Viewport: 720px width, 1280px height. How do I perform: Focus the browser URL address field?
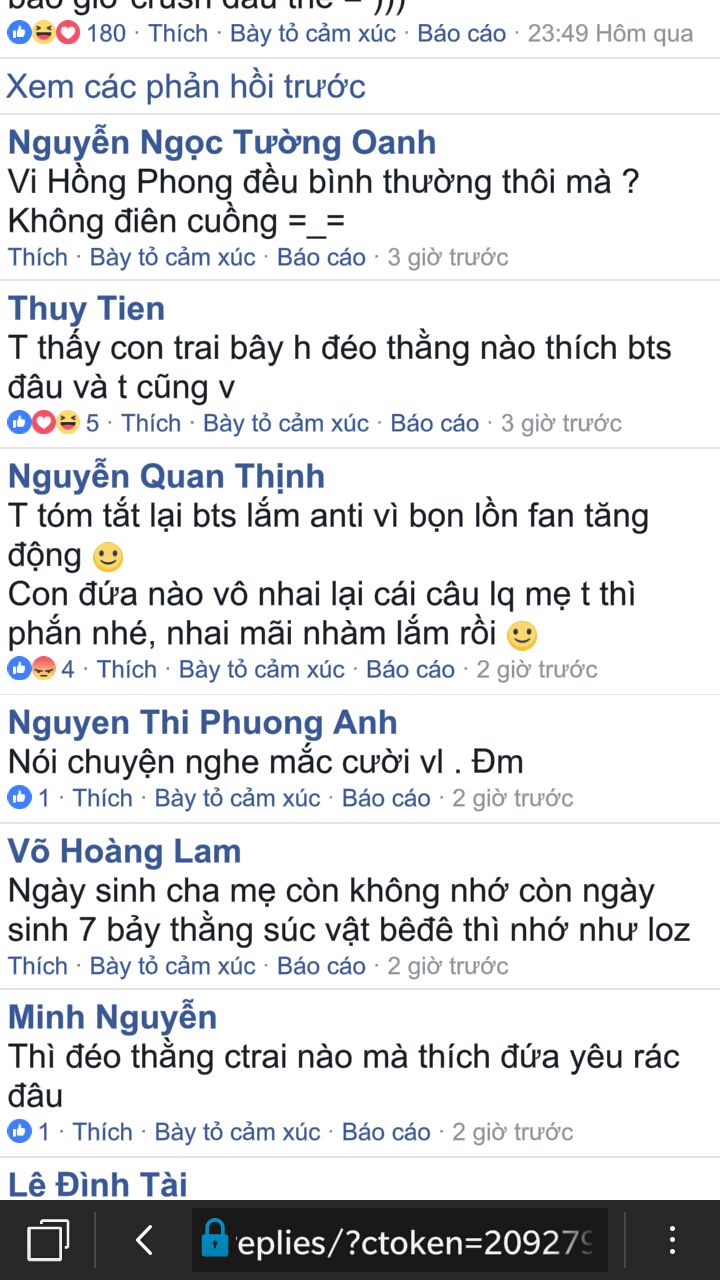(x=400, y=1241)
